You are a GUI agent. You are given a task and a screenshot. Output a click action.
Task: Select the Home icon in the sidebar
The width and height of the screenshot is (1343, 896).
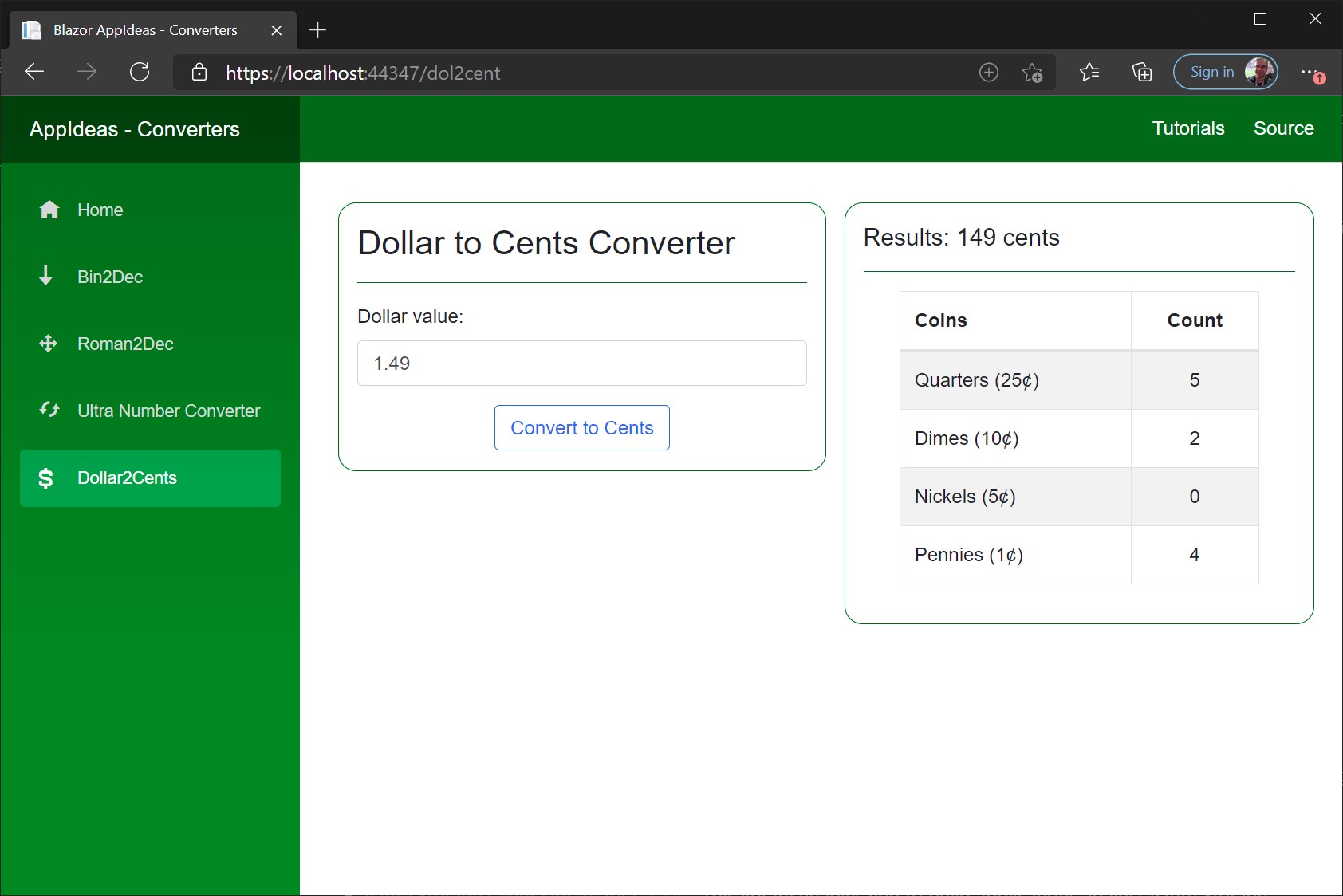[49, 210]
